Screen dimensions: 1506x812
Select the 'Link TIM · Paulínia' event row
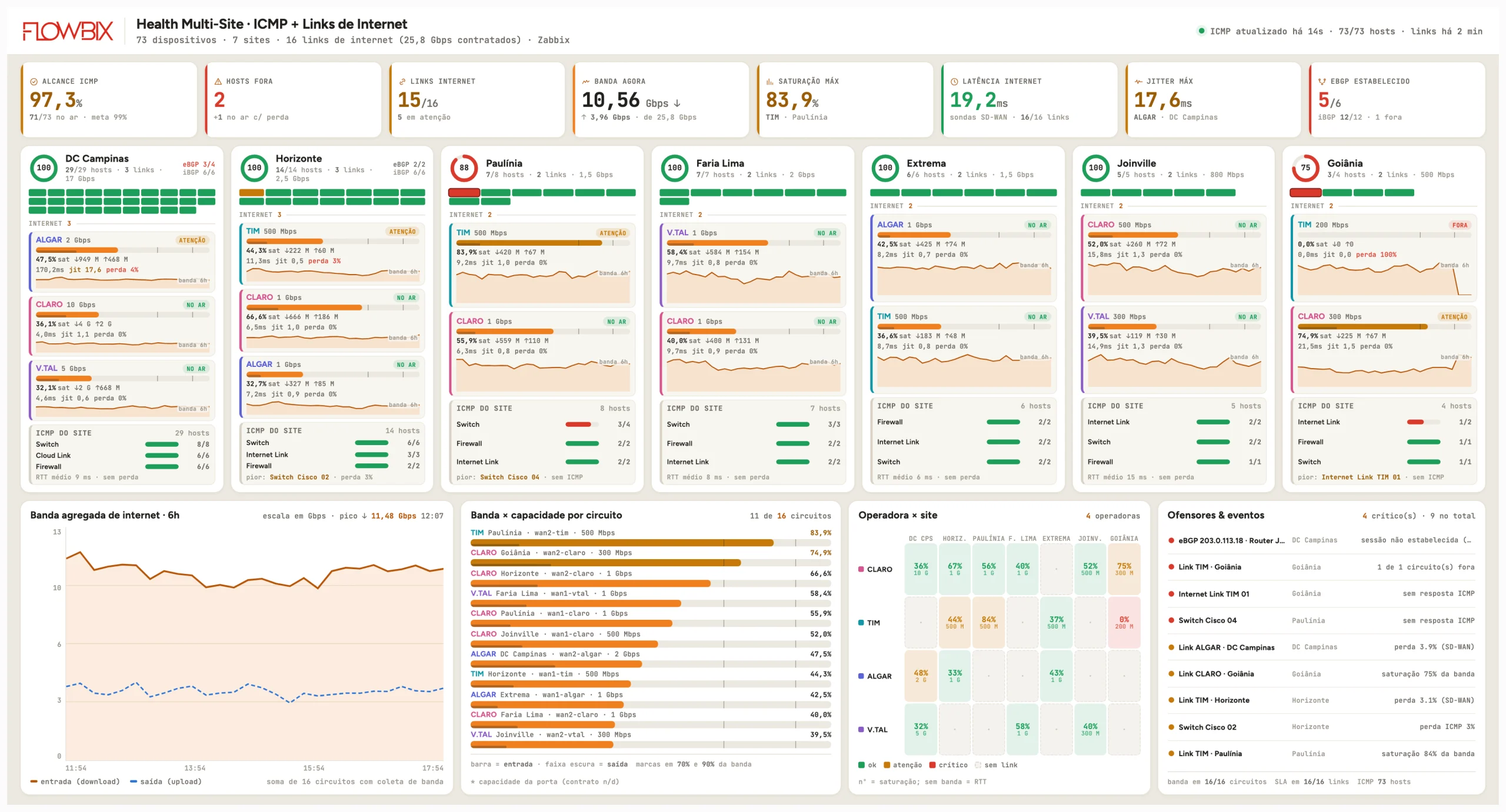[x=1321, y=754]
